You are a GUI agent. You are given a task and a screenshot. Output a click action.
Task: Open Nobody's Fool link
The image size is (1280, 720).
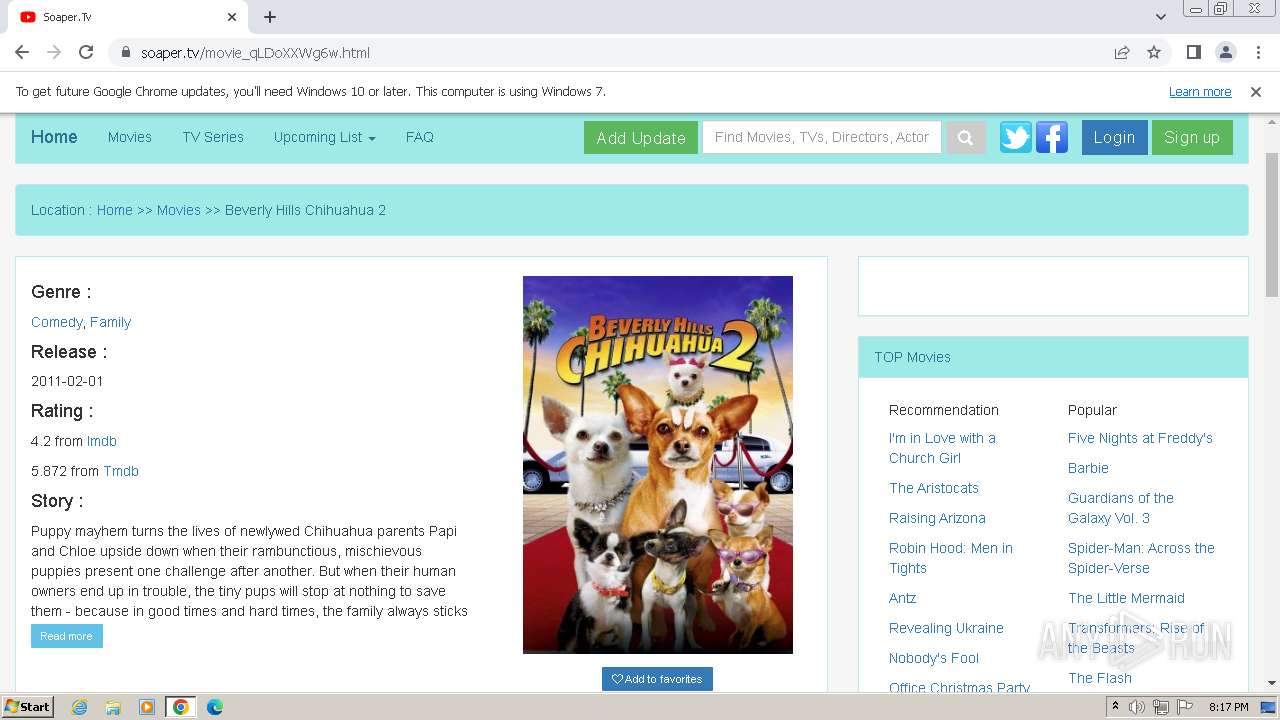(934, 658)
